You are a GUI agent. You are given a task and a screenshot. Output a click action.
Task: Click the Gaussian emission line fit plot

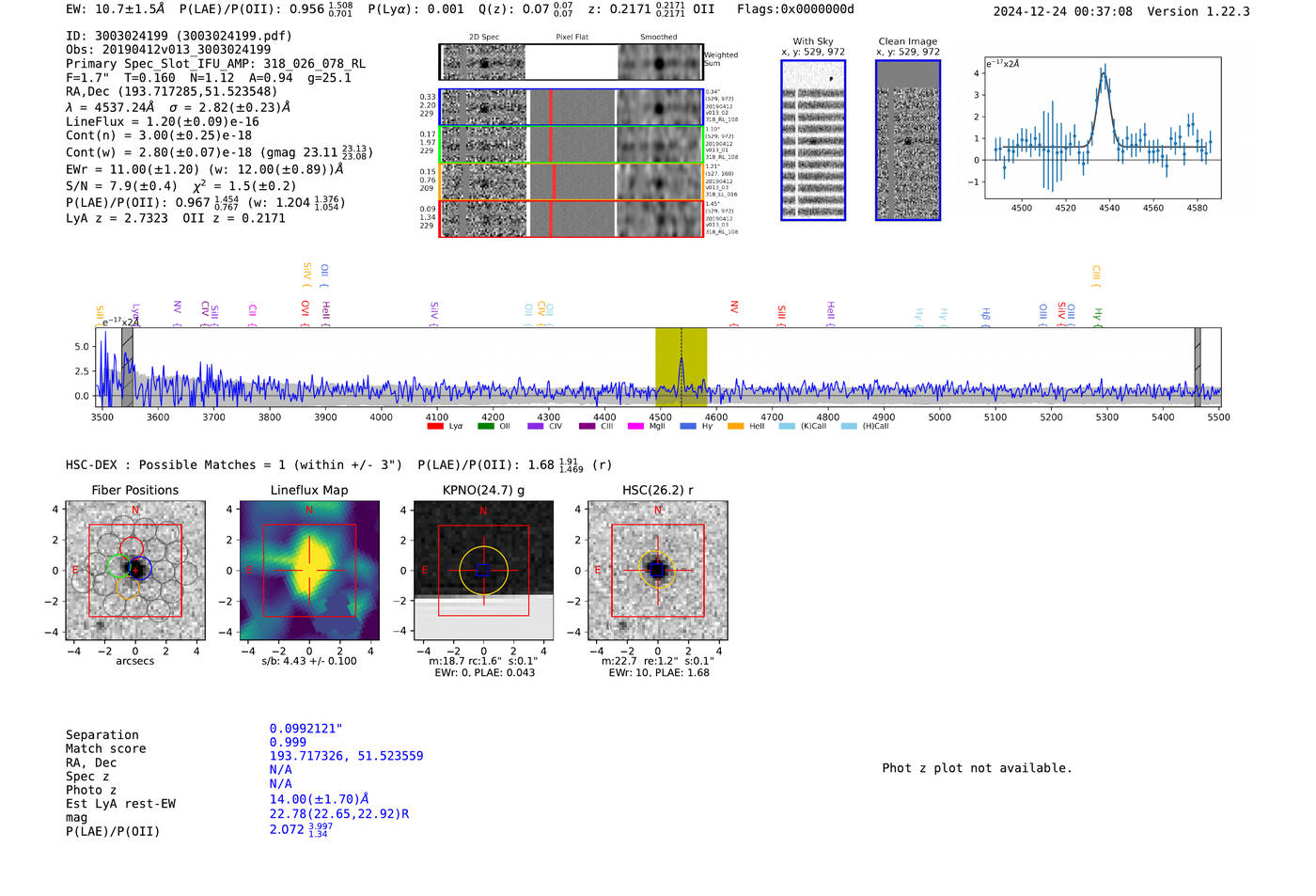coord(1103,128)
